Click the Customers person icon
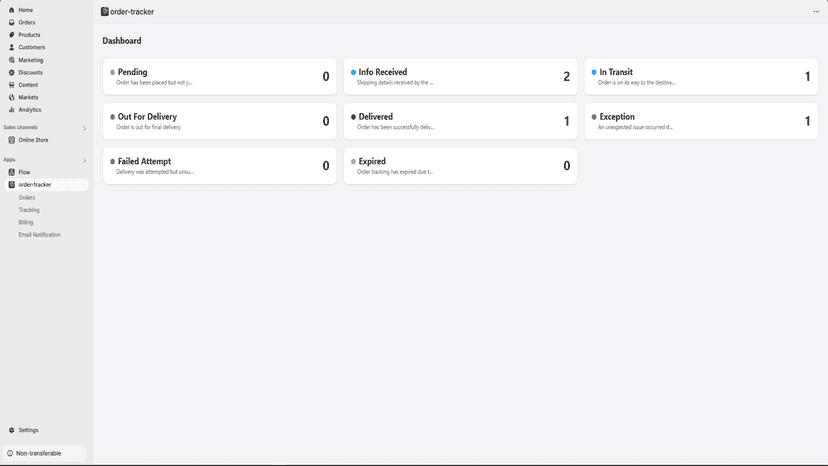 coord(12,48)
